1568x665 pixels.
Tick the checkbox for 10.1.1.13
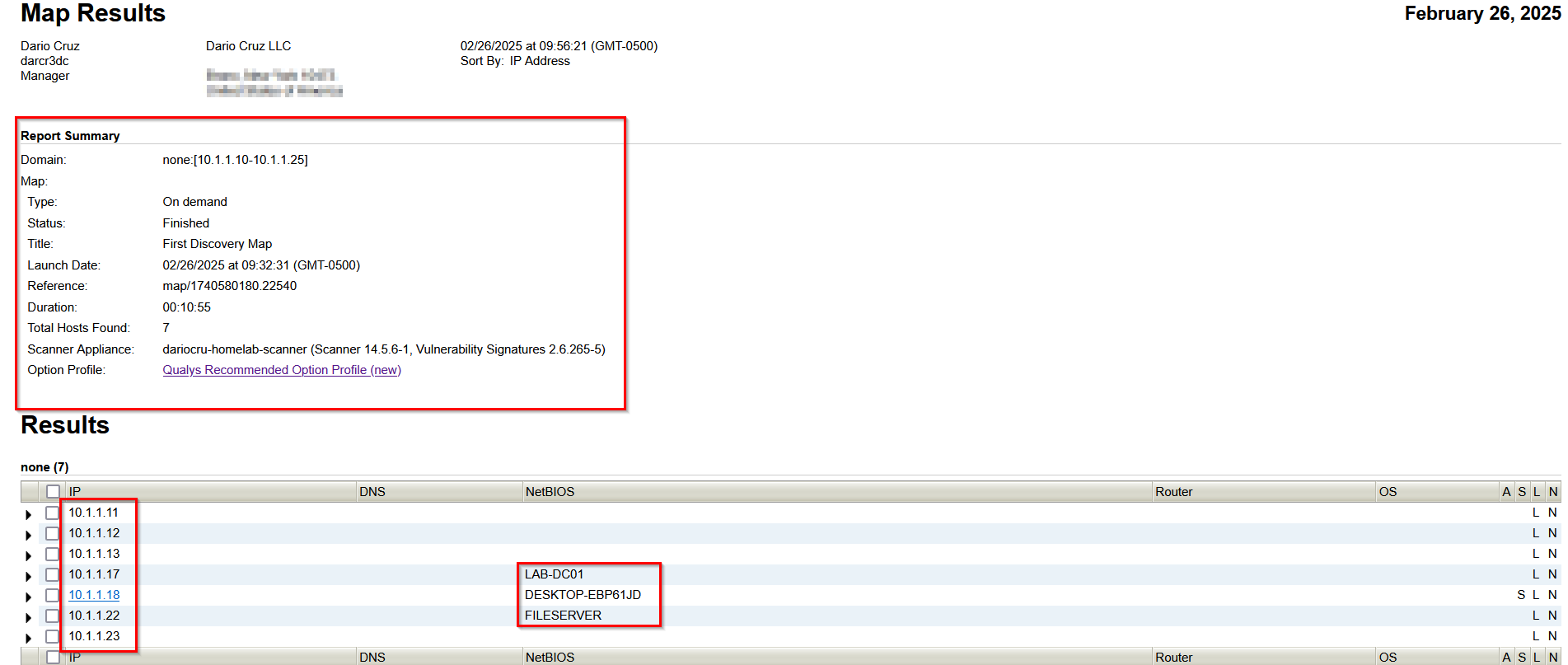(x=53, y=554)
